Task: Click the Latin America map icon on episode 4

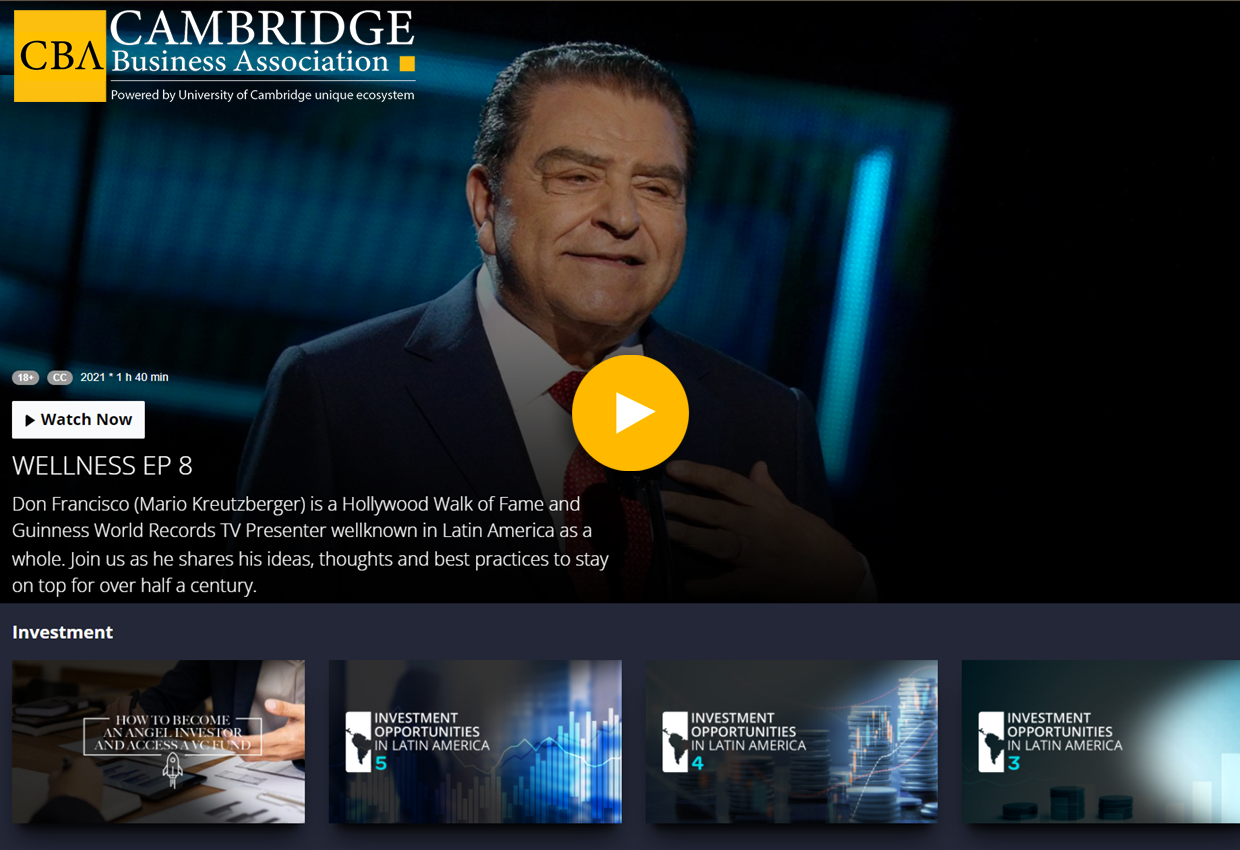Action: [675, 741]
